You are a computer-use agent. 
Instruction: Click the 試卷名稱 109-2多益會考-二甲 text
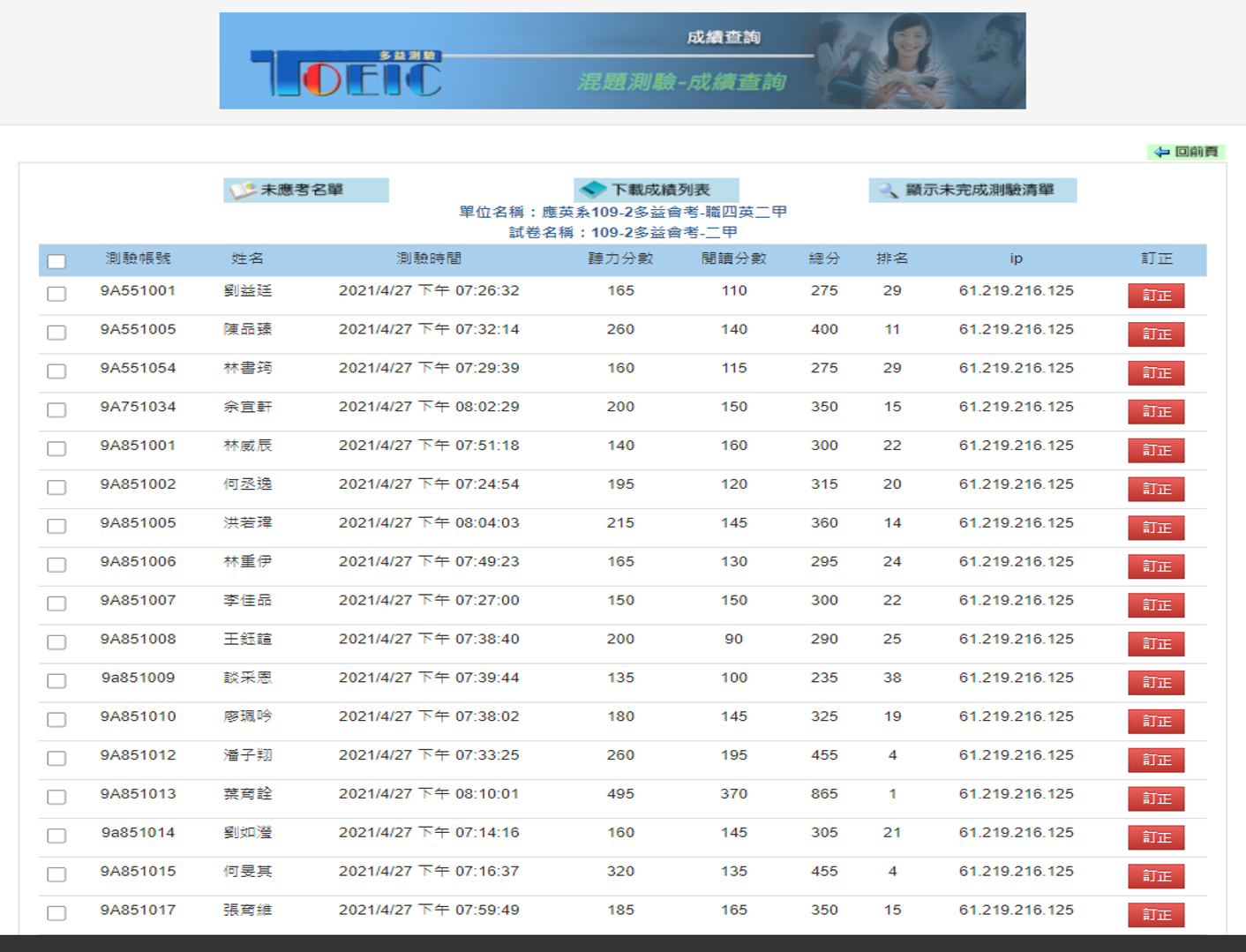(x=622, y=232)
